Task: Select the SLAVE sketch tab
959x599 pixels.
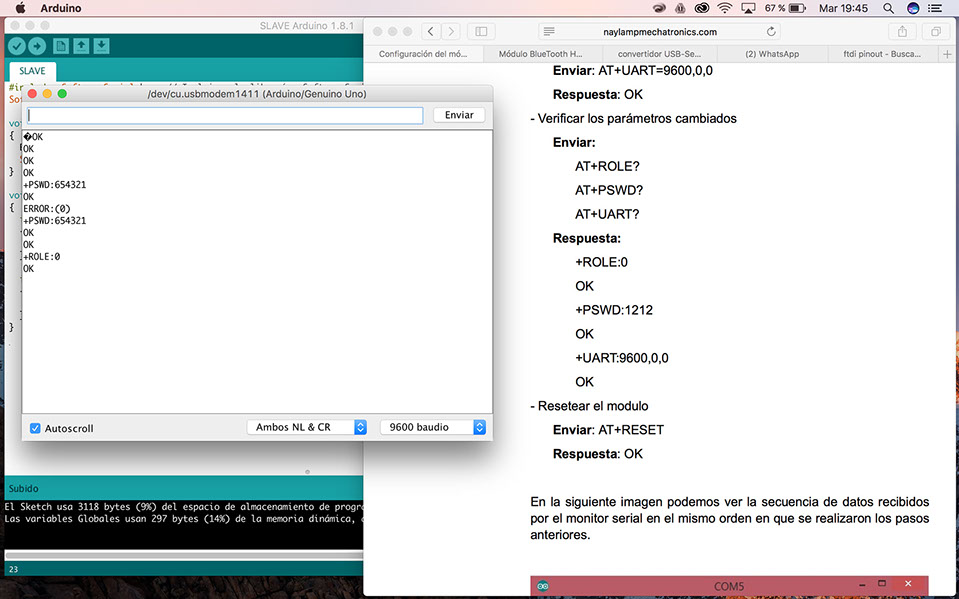Action: (x=32, y=71)
